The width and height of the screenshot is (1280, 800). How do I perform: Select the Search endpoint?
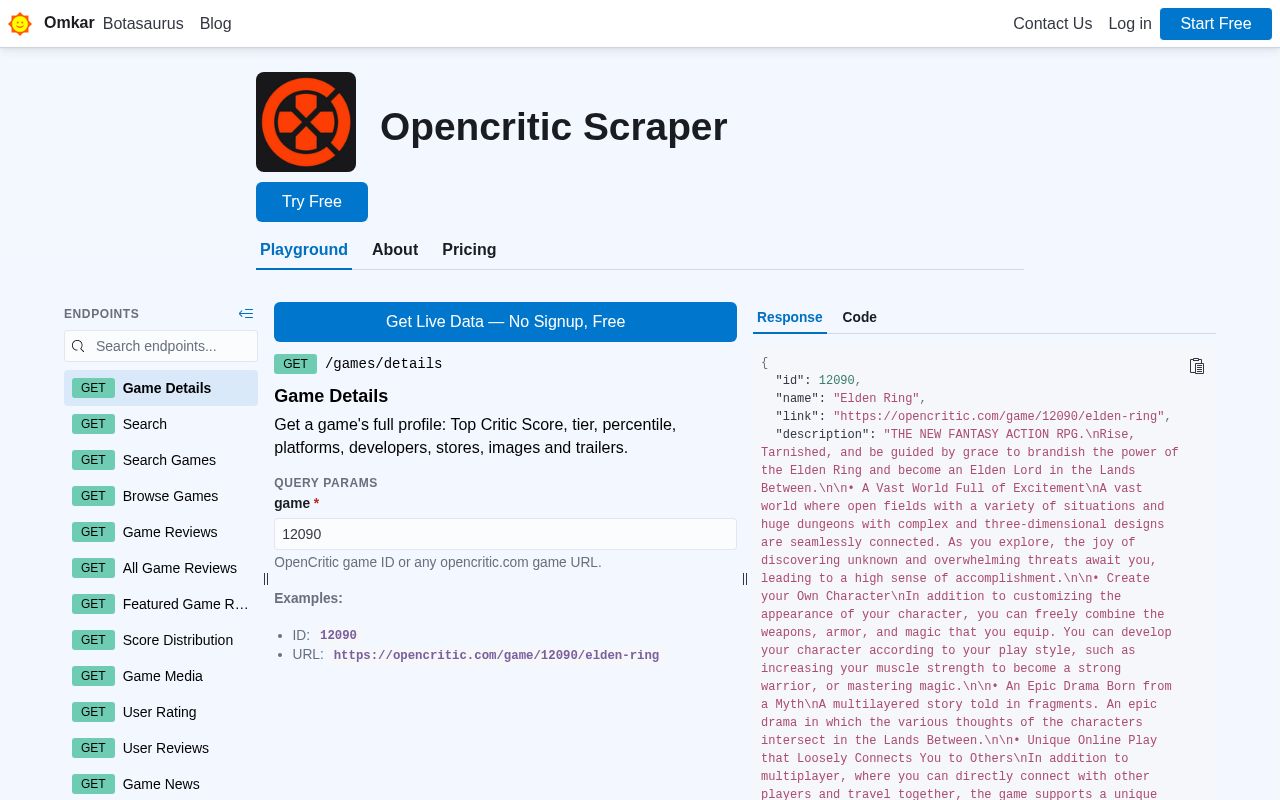(x=161, y=424)
